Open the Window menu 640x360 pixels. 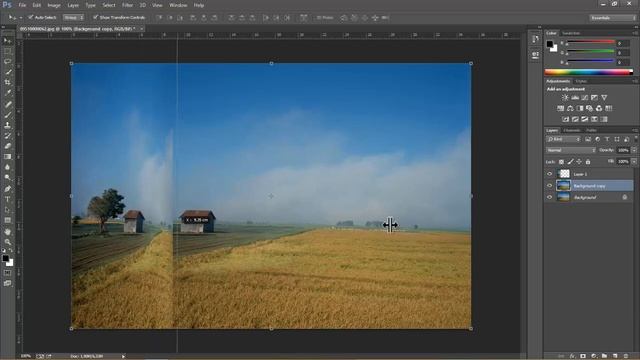click(x=178, y=5)
